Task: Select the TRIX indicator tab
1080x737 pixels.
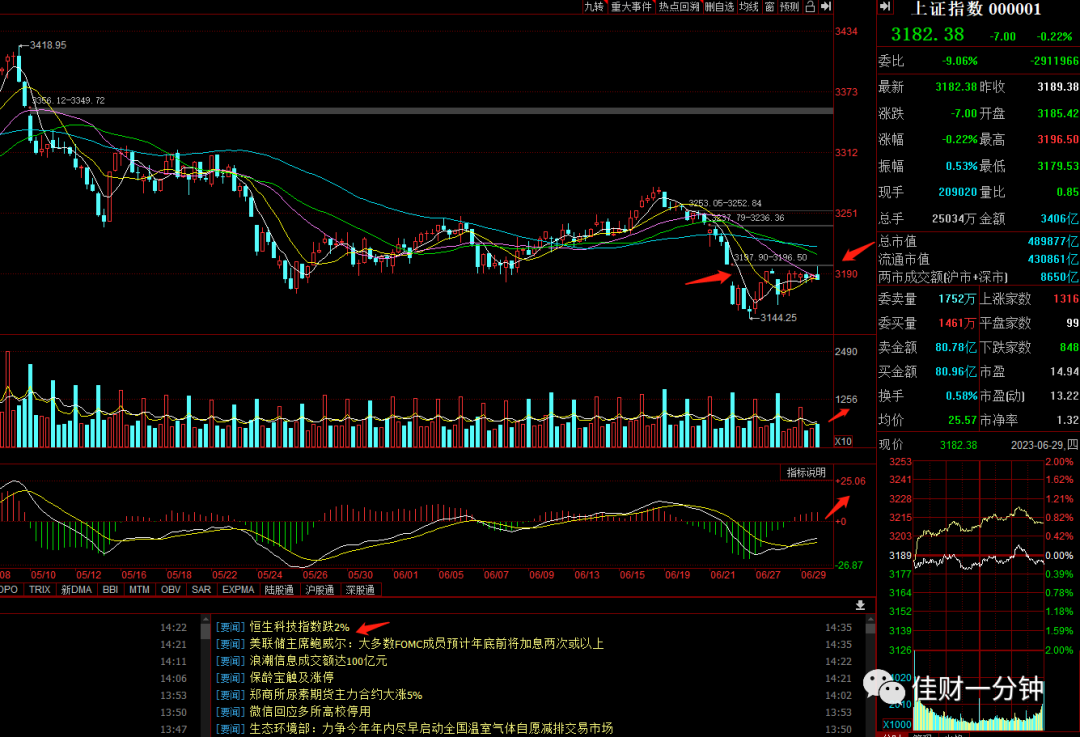Action: [39, 590]
